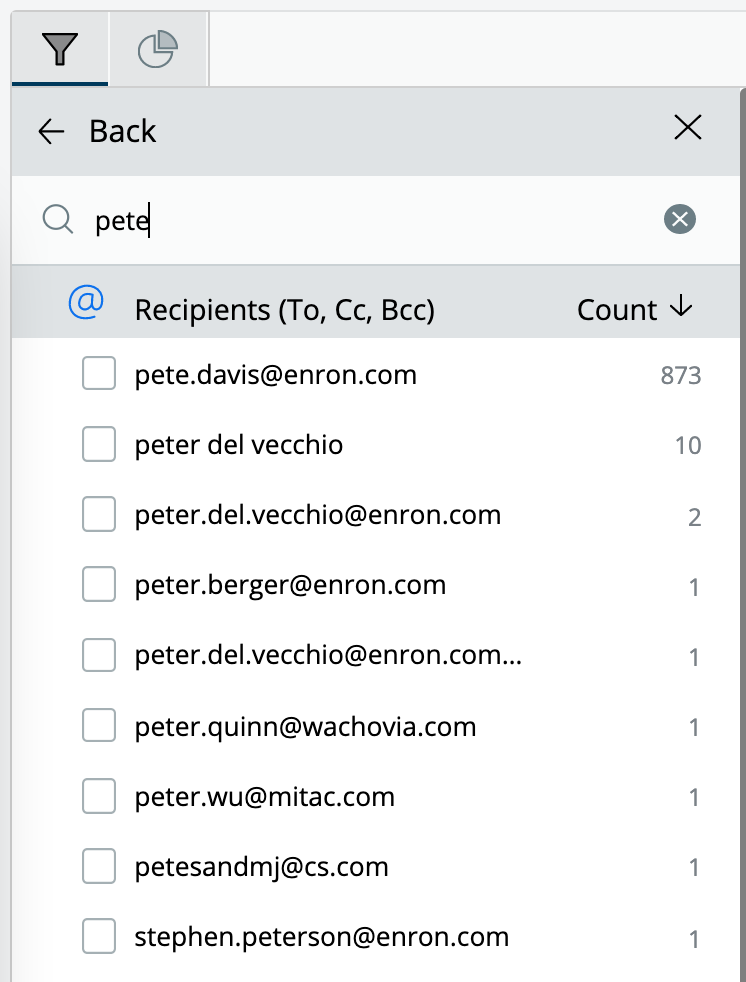Check the pete.davis@enron.com checkbox

point(99,373)
